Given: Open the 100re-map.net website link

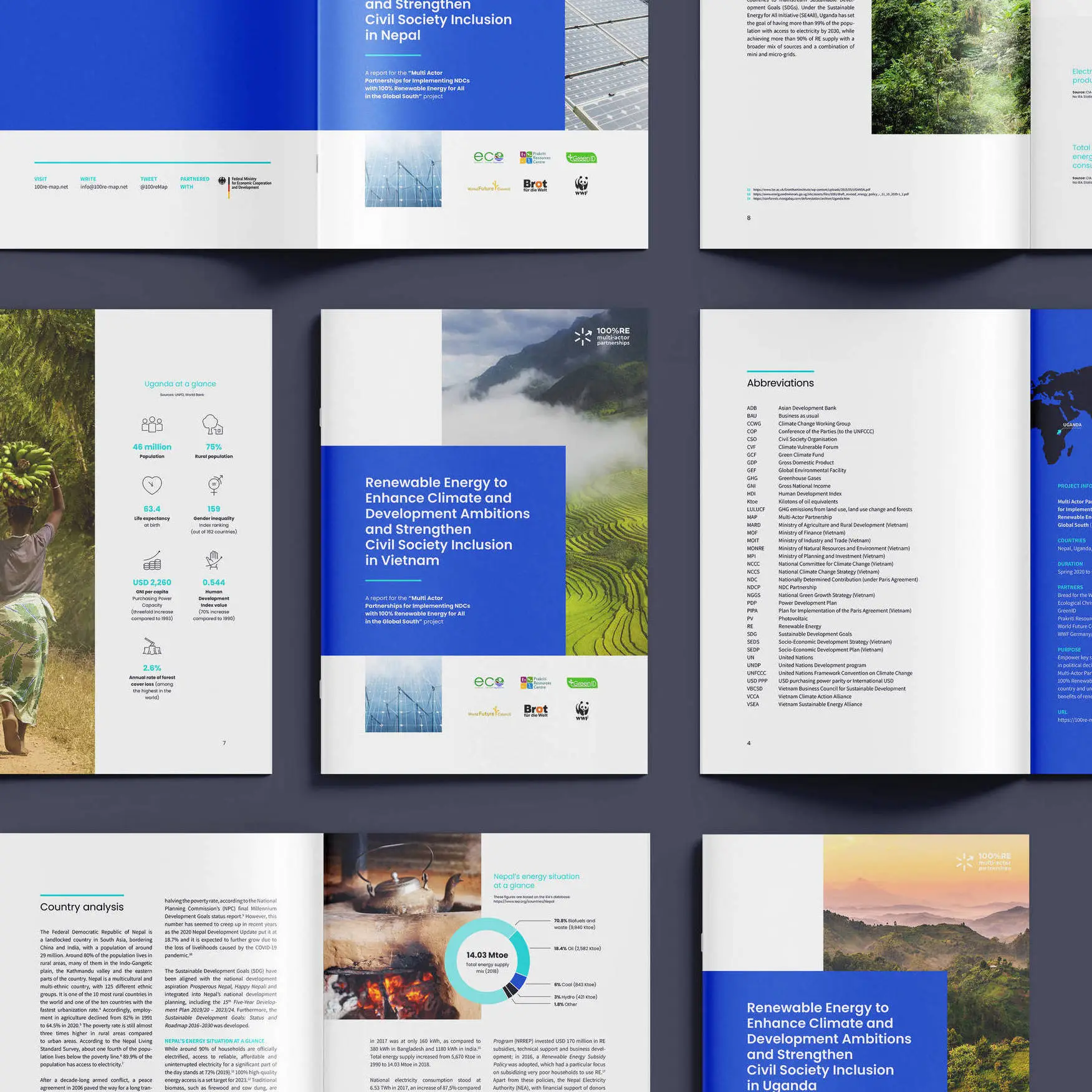Looking at the screenshot, I should click(x=51, y=187).
